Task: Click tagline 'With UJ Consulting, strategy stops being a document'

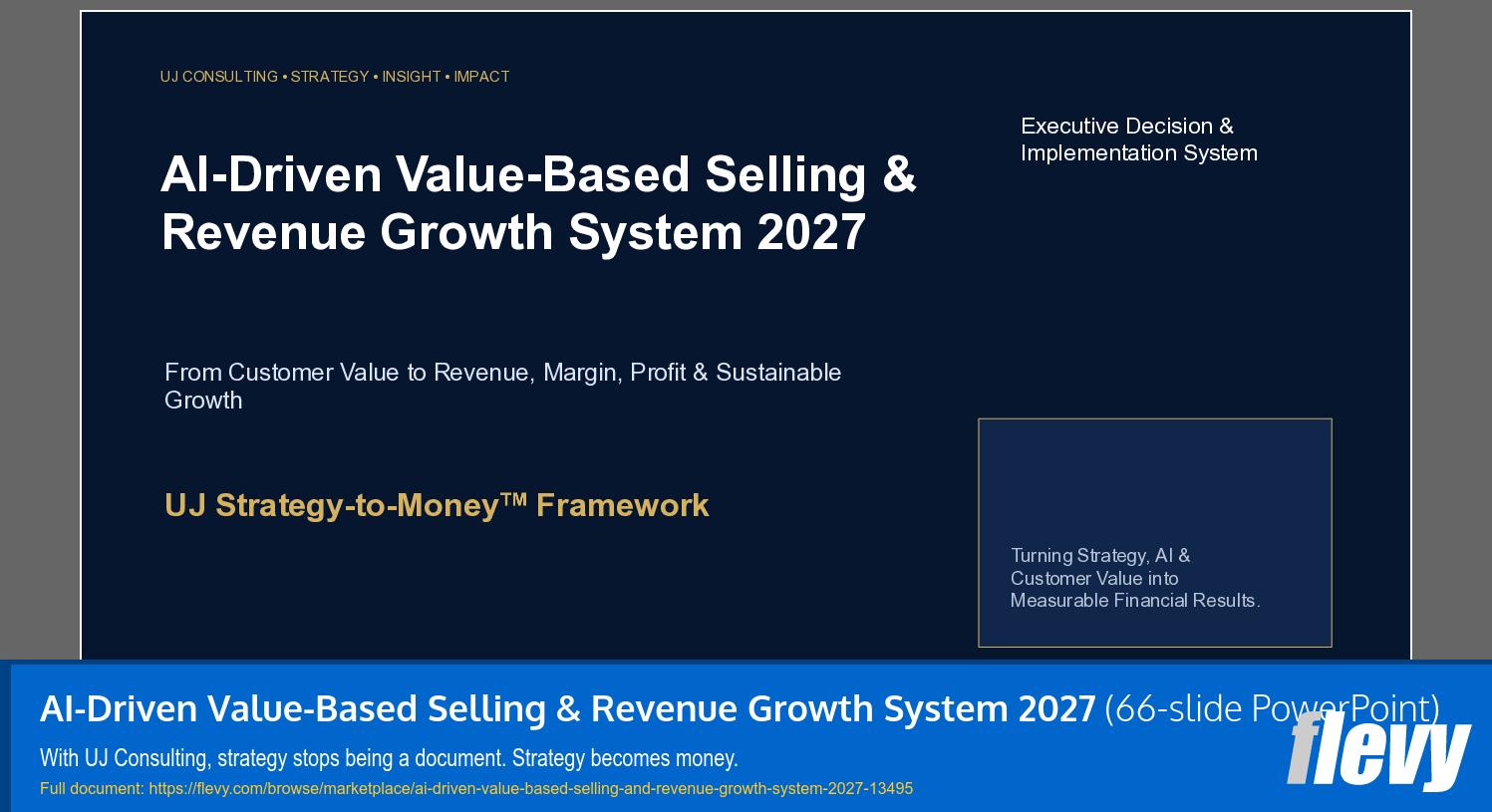Action: [x=389, y=758]
